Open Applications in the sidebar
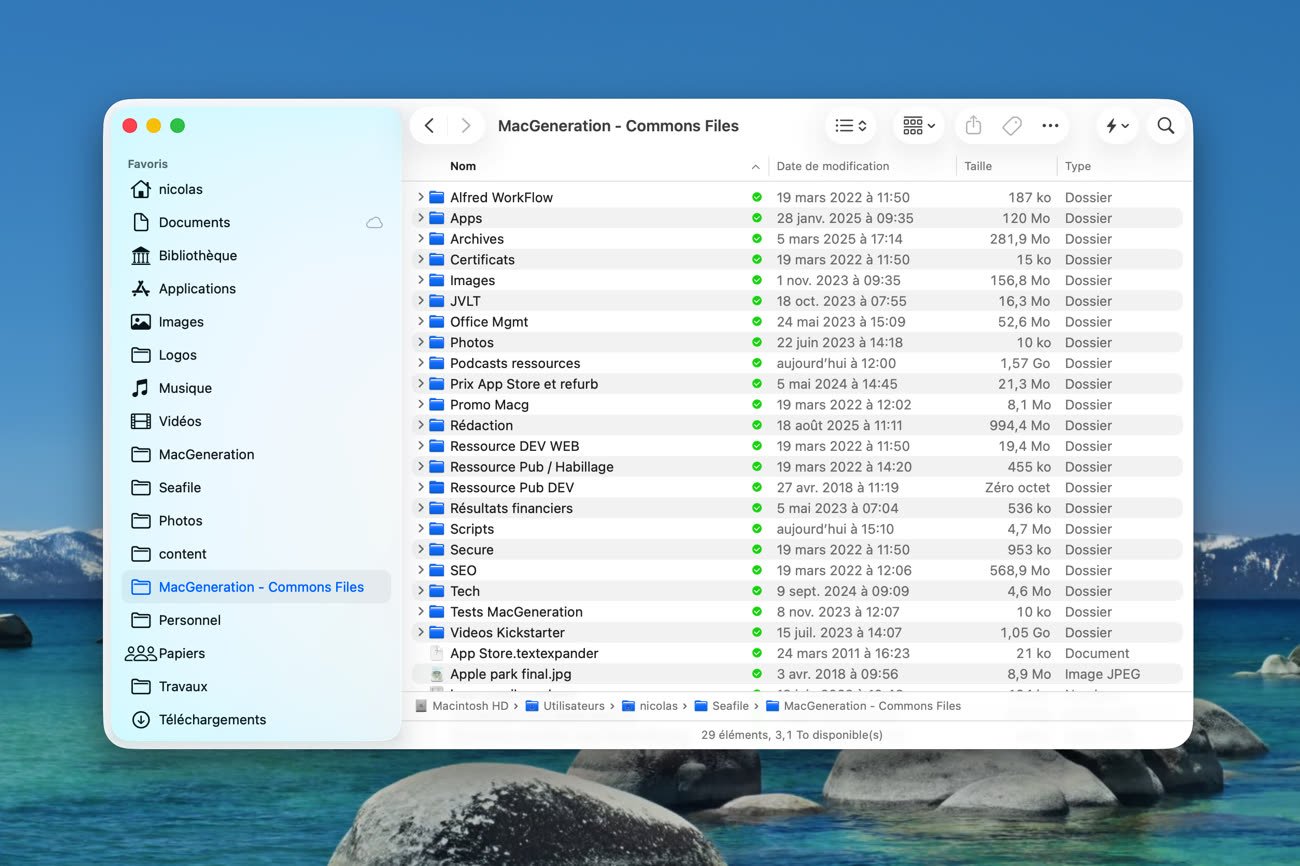1300x866 pixels. pos(197,289)
